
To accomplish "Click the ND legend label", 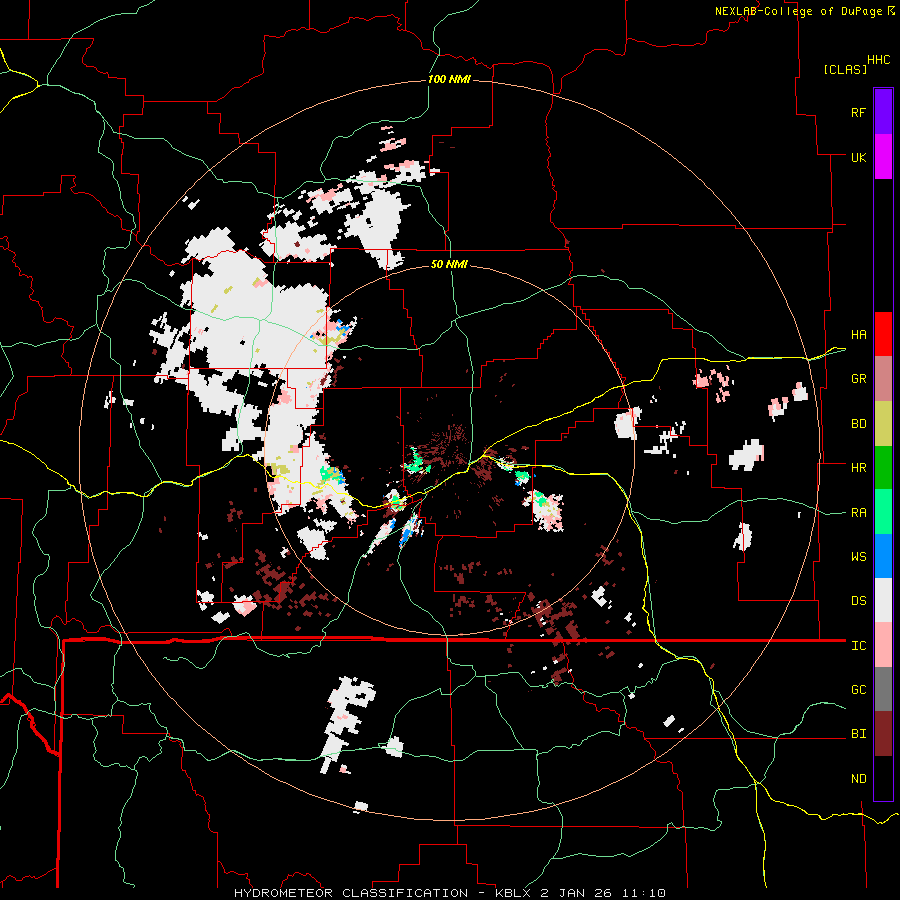I will pyautogui.click(x=858, y=779).
